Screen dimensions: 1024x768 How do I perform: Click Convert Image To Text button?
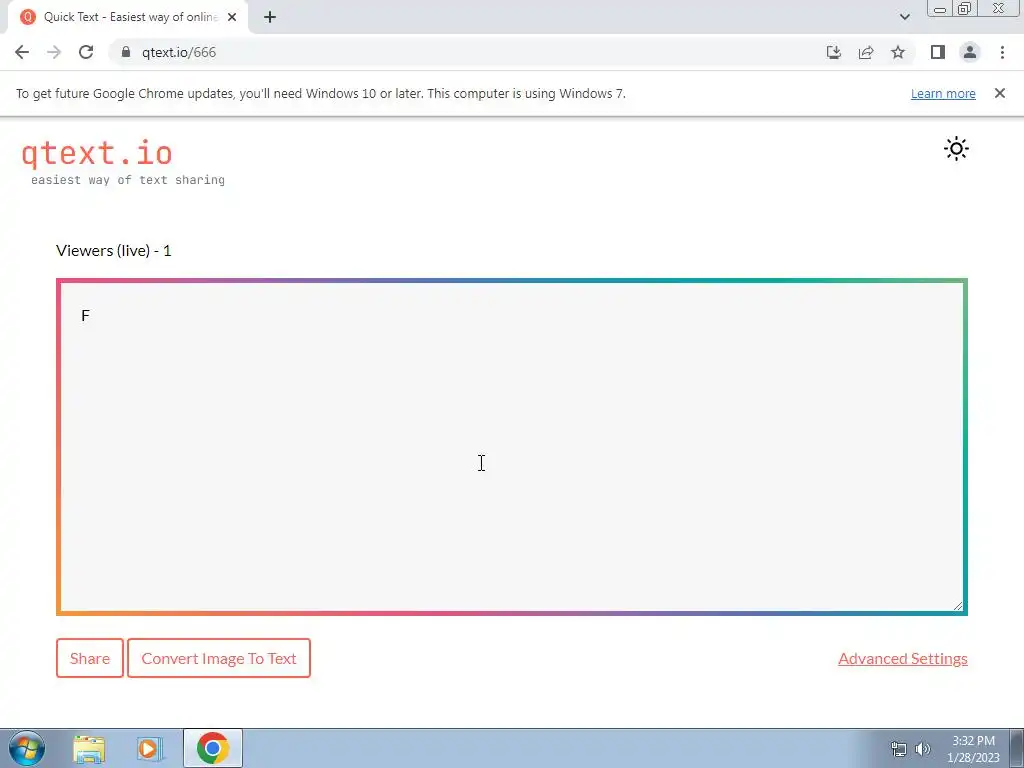click(219, 658)
